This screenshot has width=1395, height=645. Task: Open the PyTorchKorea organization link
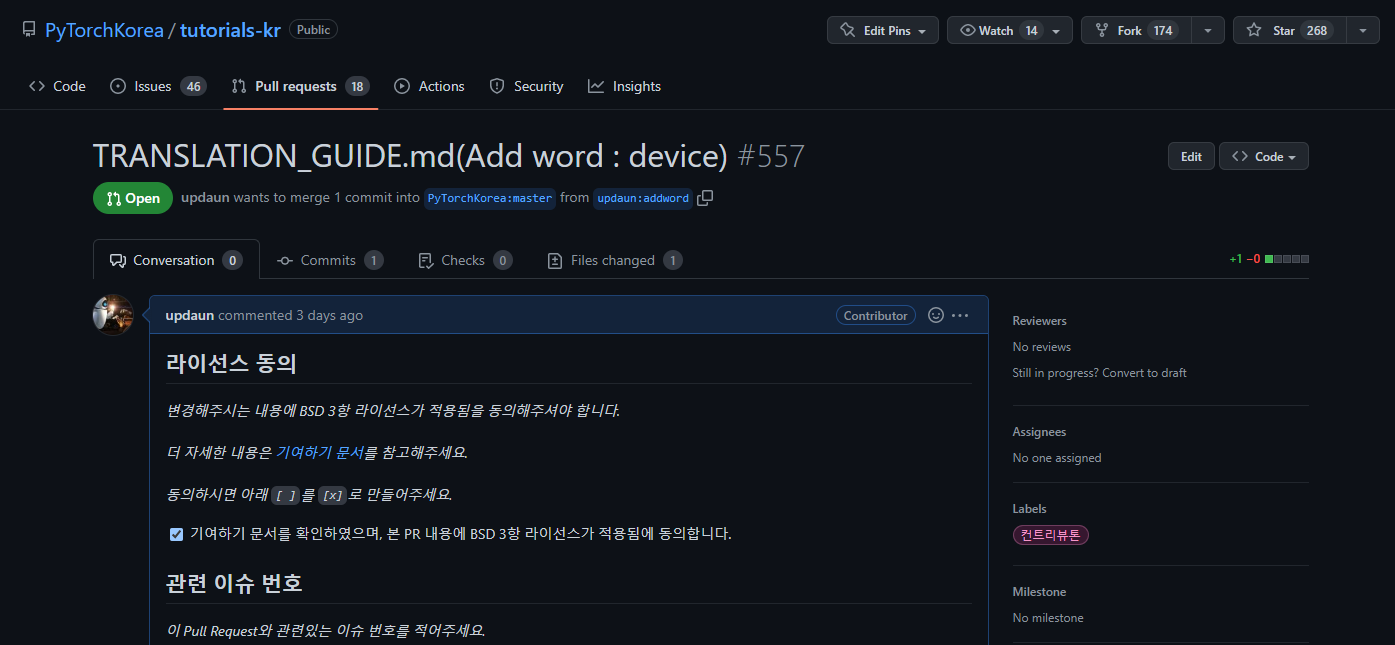[x=104, y=30]
